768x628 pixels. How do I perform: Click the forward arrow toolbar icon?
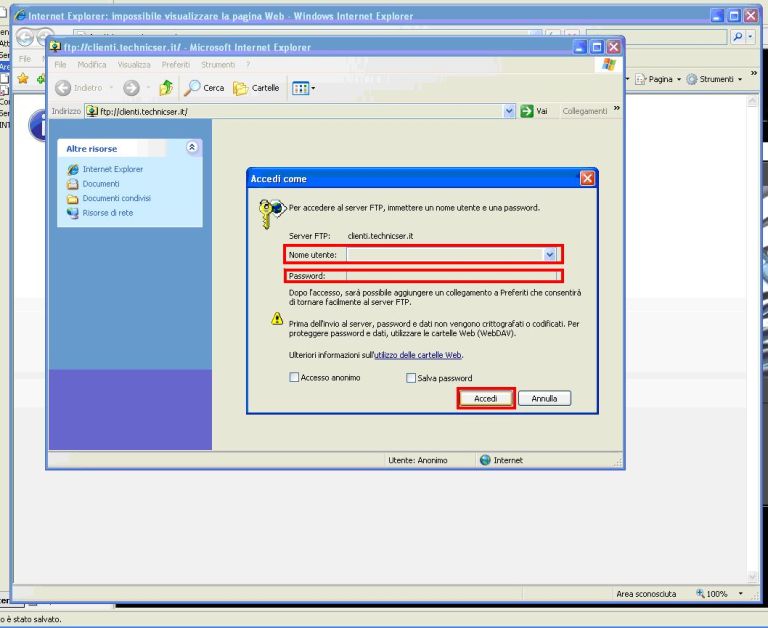[x=131, y=88]
